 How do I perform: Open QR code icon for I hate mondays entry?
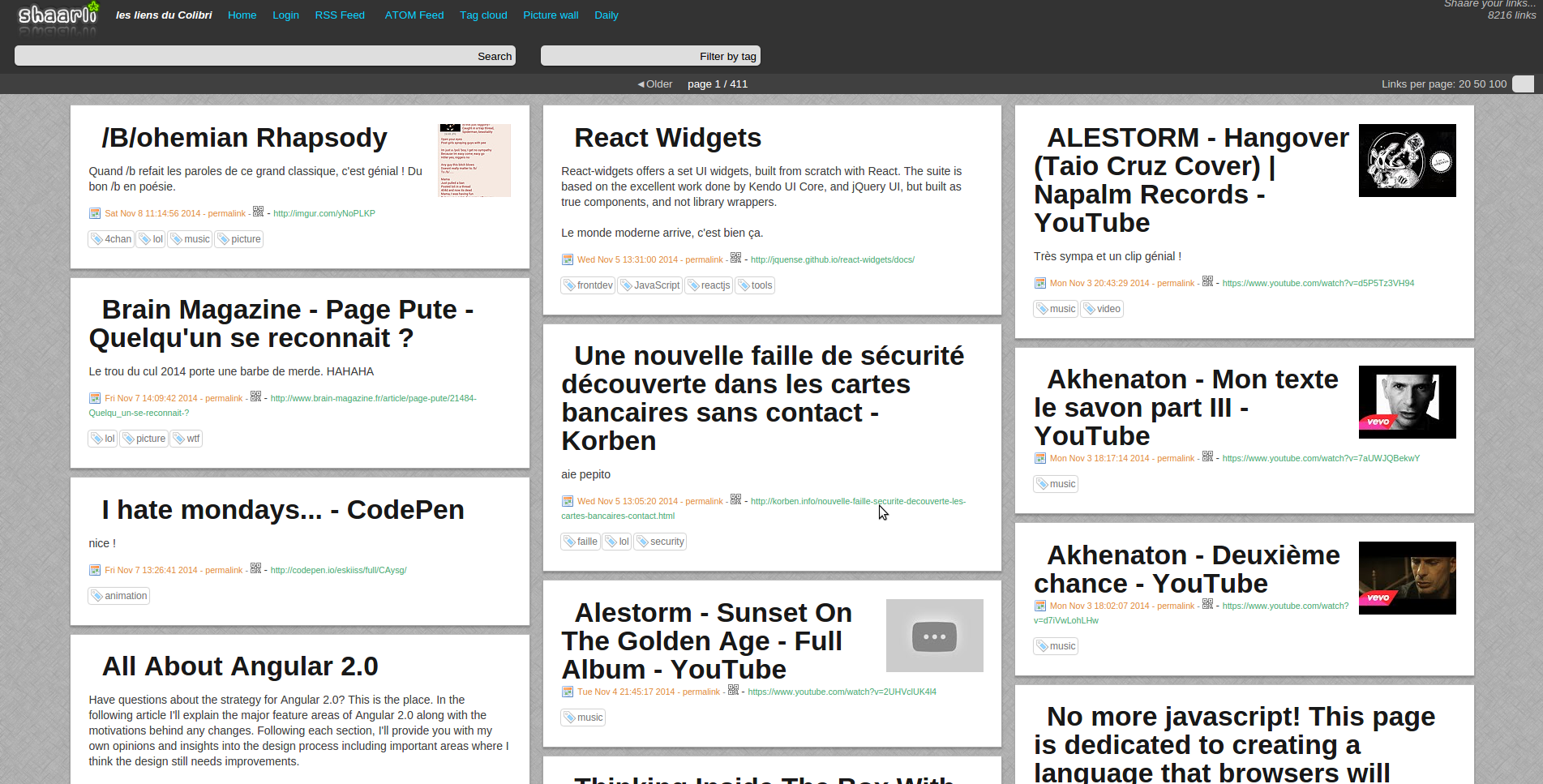click(x=255, y=568)
